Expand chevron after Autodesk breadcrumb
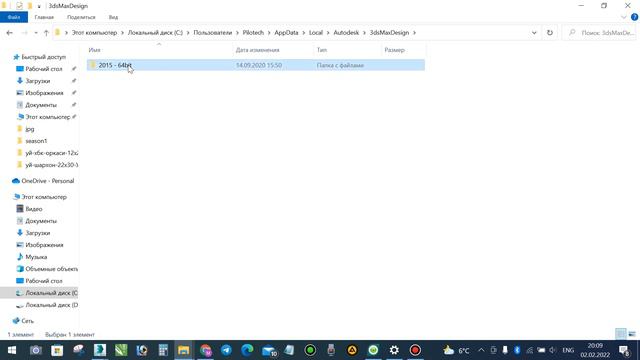The width and height of the screenshot is (640, 360). click(364, 33)
